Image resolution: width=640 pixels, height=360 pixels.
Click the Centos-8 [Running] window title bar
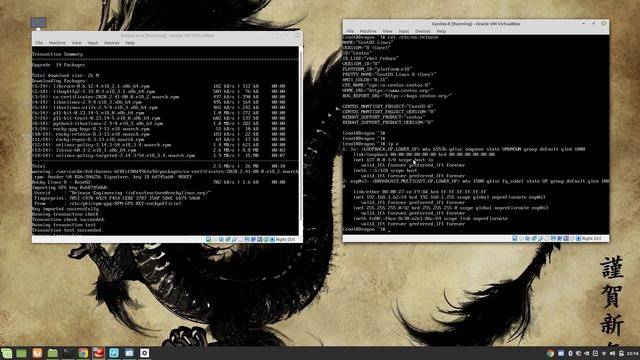(476, 24)
